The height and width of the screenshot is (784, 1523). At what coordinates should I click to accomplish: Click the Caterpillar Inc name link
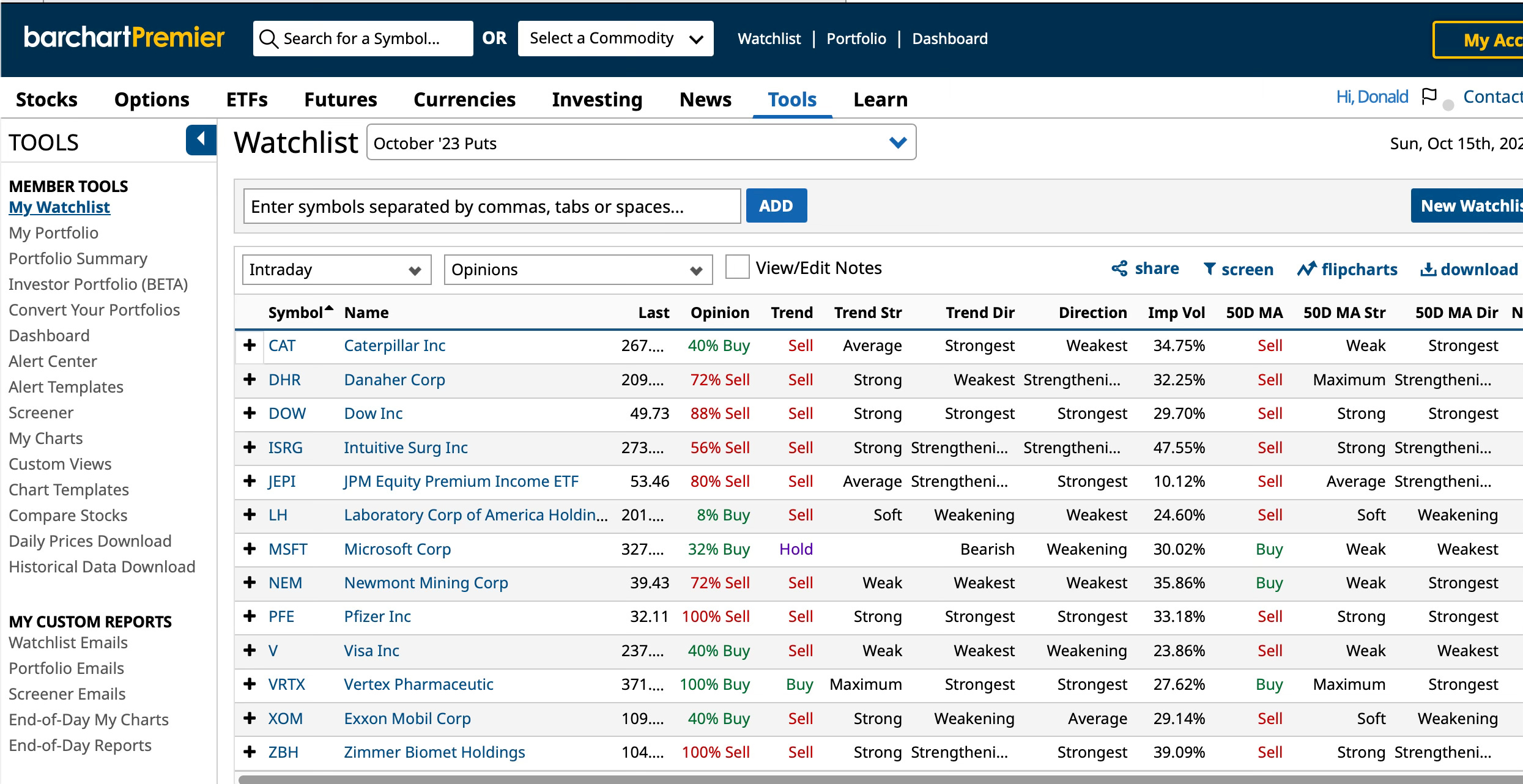[x=395, y=346]
